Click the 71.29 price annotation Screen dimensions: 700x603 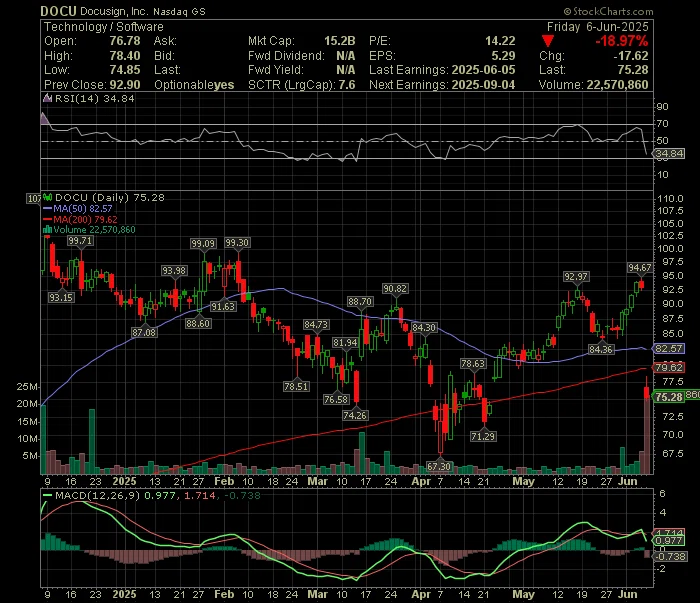coord(483,436)
